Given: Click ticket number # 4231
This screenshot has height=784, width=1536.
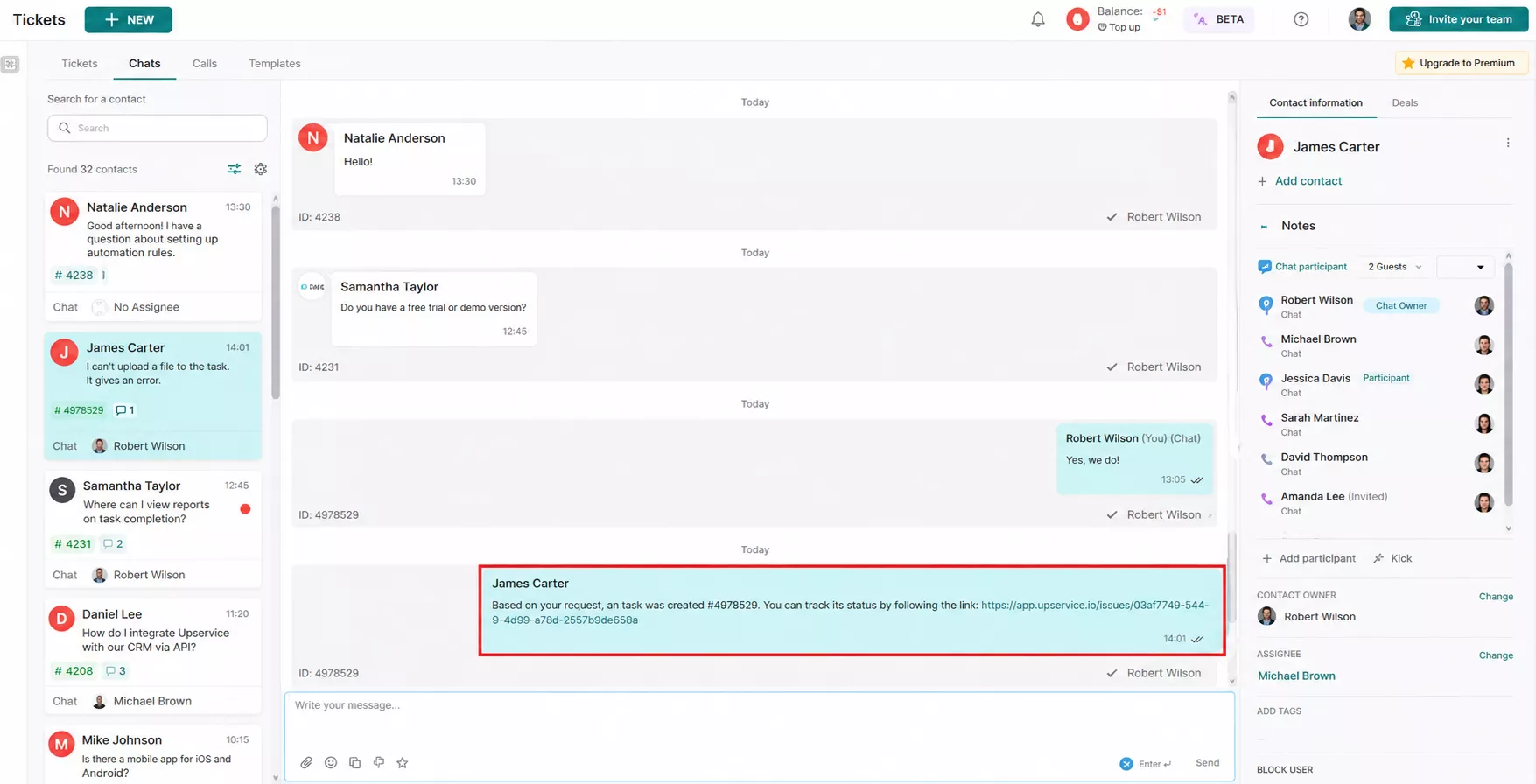Looking at the screenshot, I should [73, 544].
